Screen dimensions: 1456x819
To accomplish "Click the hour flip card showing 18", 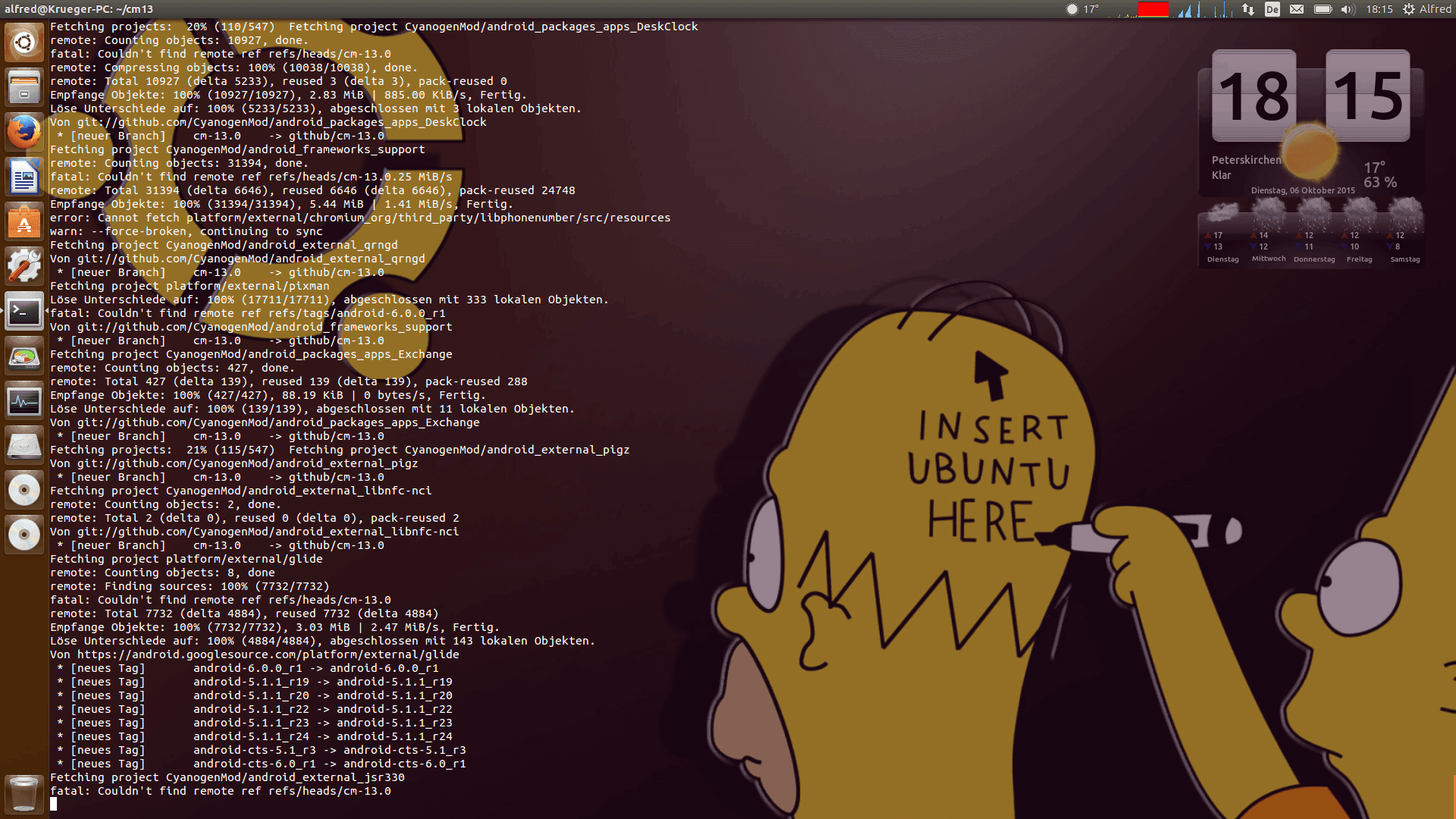I will [1254, 96].
